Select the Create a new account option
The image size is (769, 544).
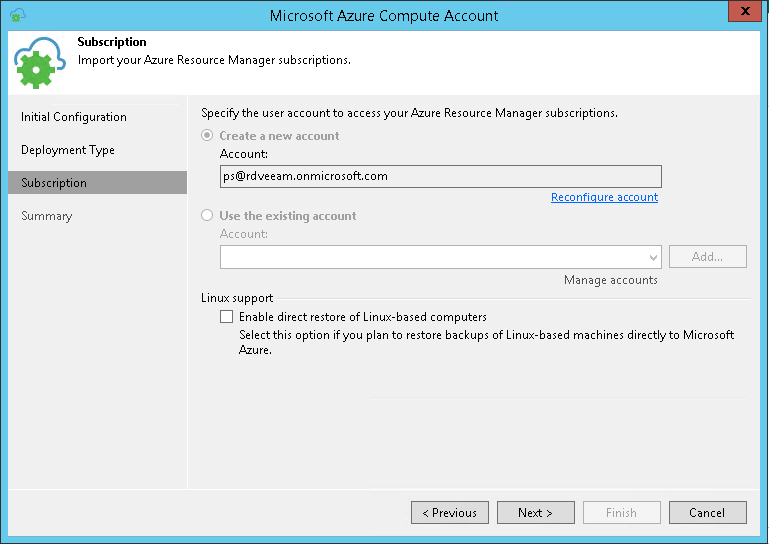tap(208, 136)
